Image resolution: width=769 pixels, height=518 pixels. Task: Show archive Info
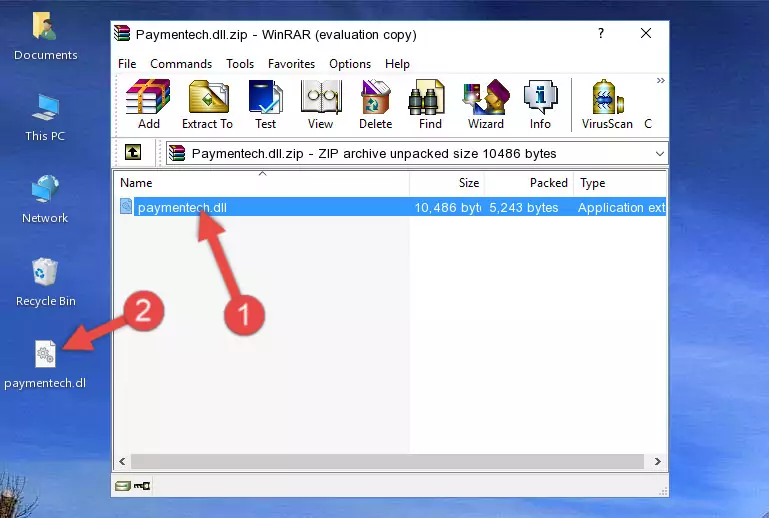coord(540,104)
